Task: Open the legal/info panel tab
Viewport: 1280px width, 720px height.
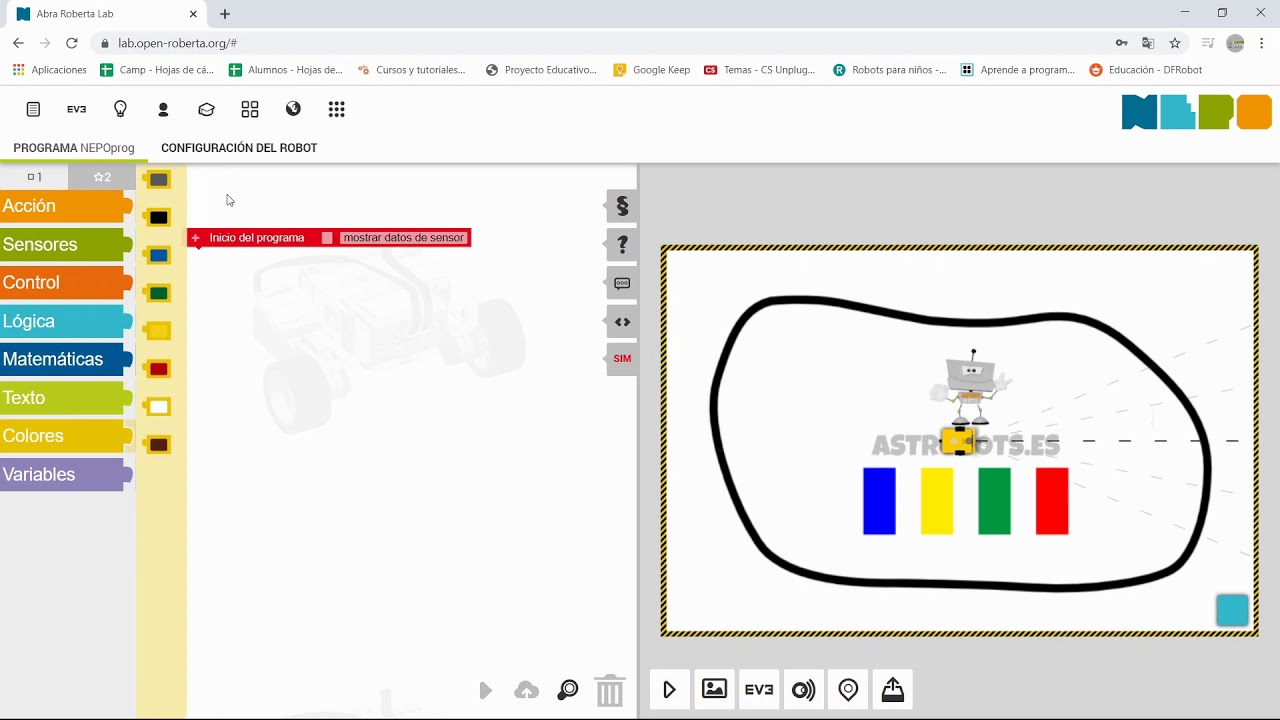Action: pos(621,283)
